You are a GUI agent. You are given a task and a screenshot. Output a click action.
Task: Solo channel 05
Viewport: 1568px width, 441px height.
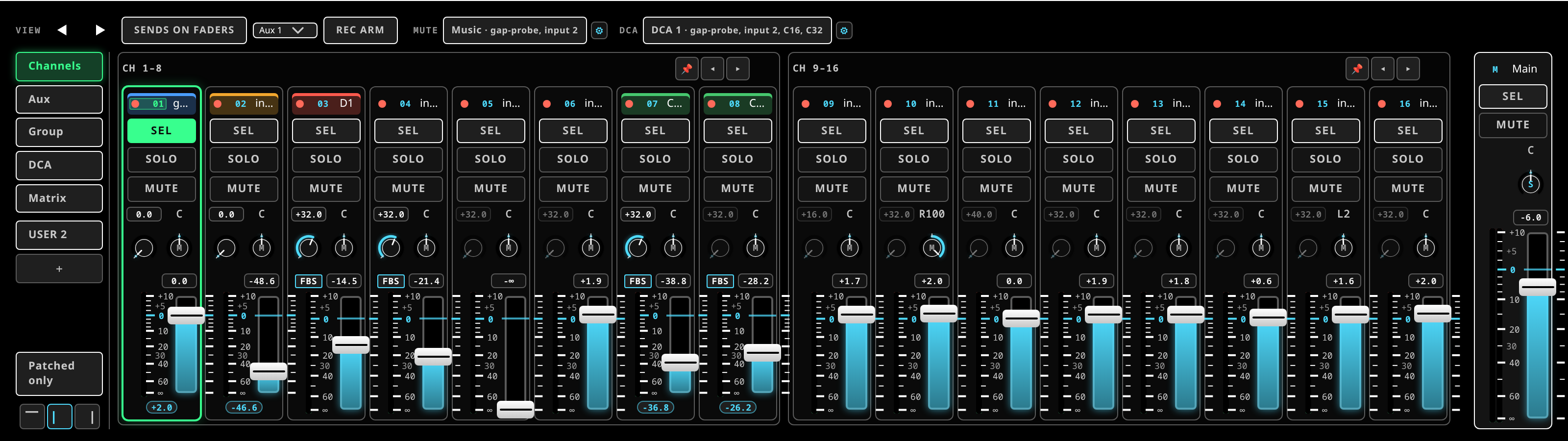click(x=490, y=159)
